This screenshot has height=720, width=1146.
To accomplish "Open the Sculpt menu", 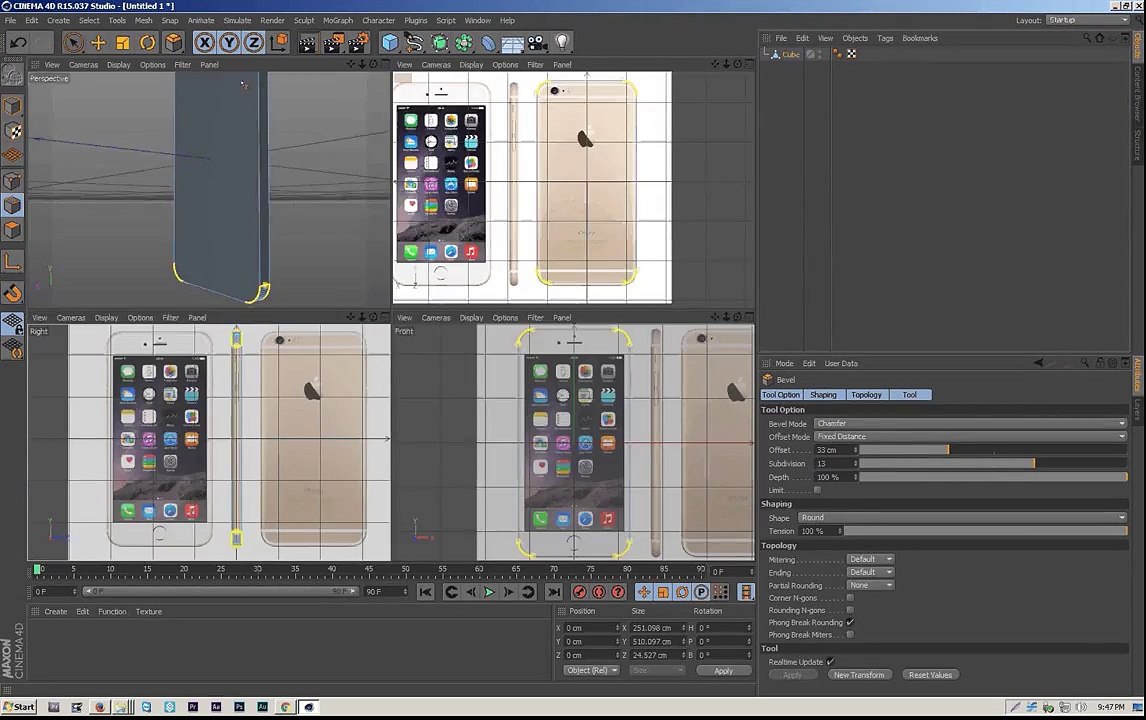I will [x=303, y=20].
